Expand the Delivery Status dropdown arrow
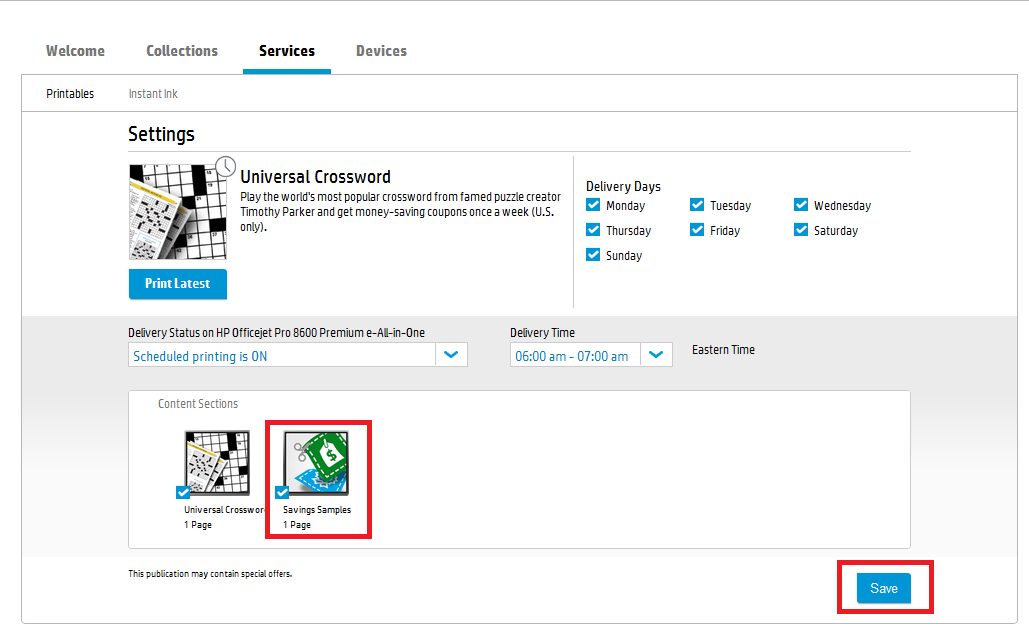This screenshot has width=1029, height=637. 451,355
